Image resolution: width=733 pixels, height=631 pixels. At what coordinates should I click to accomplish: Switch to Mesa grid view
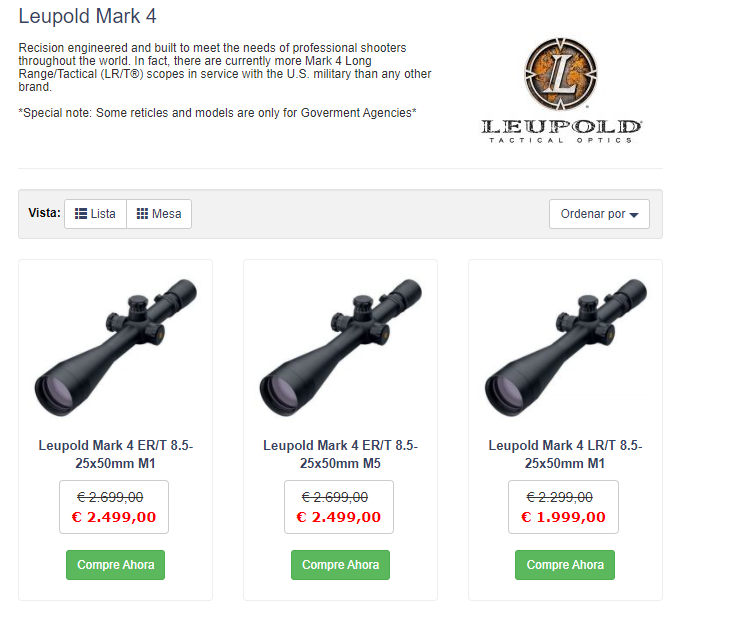coord(159,214)
